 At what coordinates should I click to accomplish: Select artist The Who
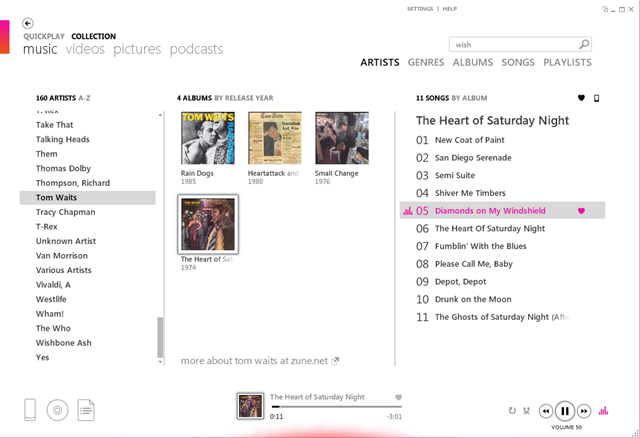click(53, 328)
